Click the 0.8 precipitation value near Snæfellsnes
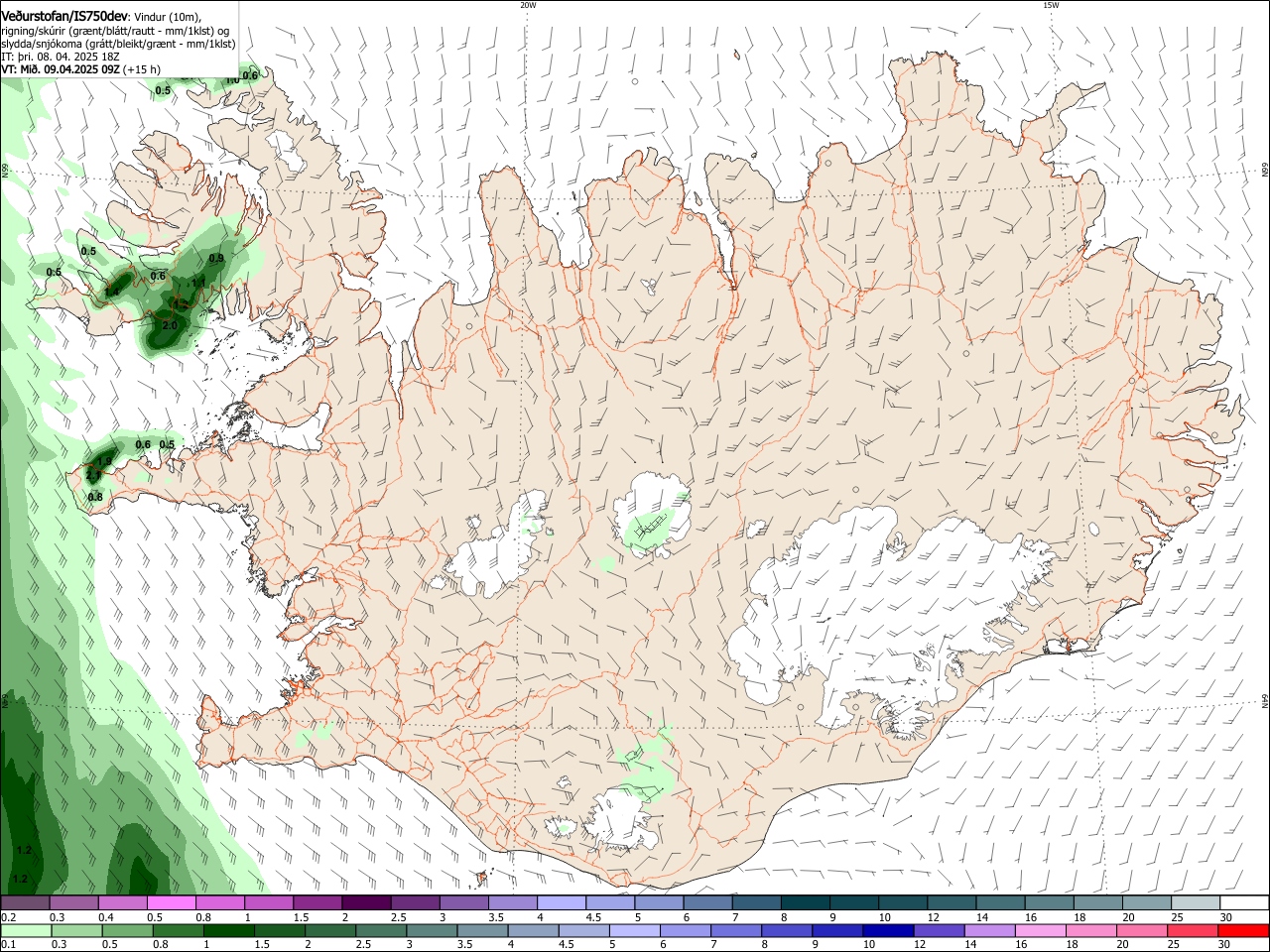This screenshot has height=952, width=1270. tap(95, 497)
